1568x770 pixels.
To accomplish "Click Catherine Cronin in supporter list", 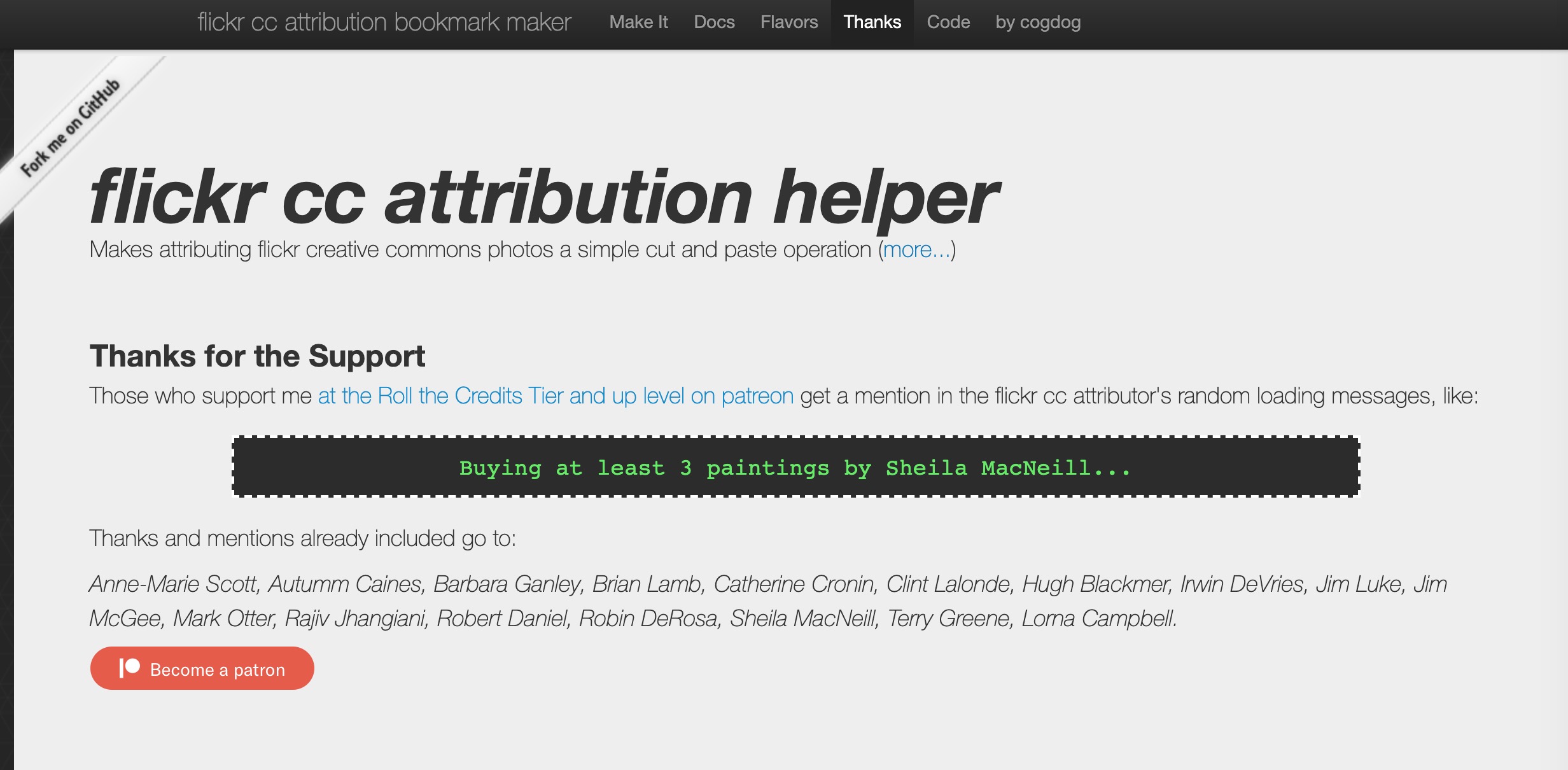I will [x=794, y=584].
